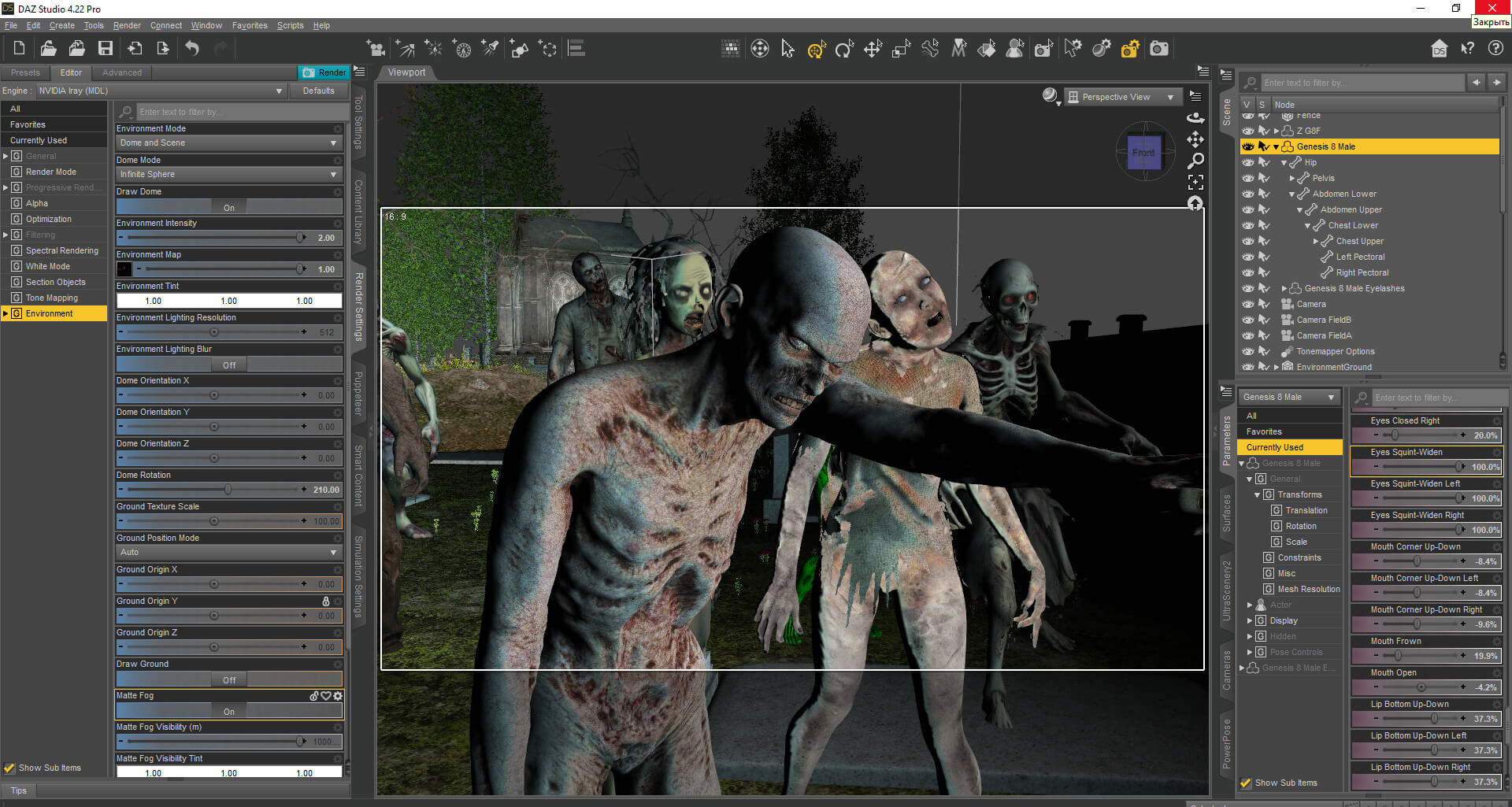Hide the Camera FieldB node
The width and height of the screenshot is (1512, 807).
pos(1248,320)
